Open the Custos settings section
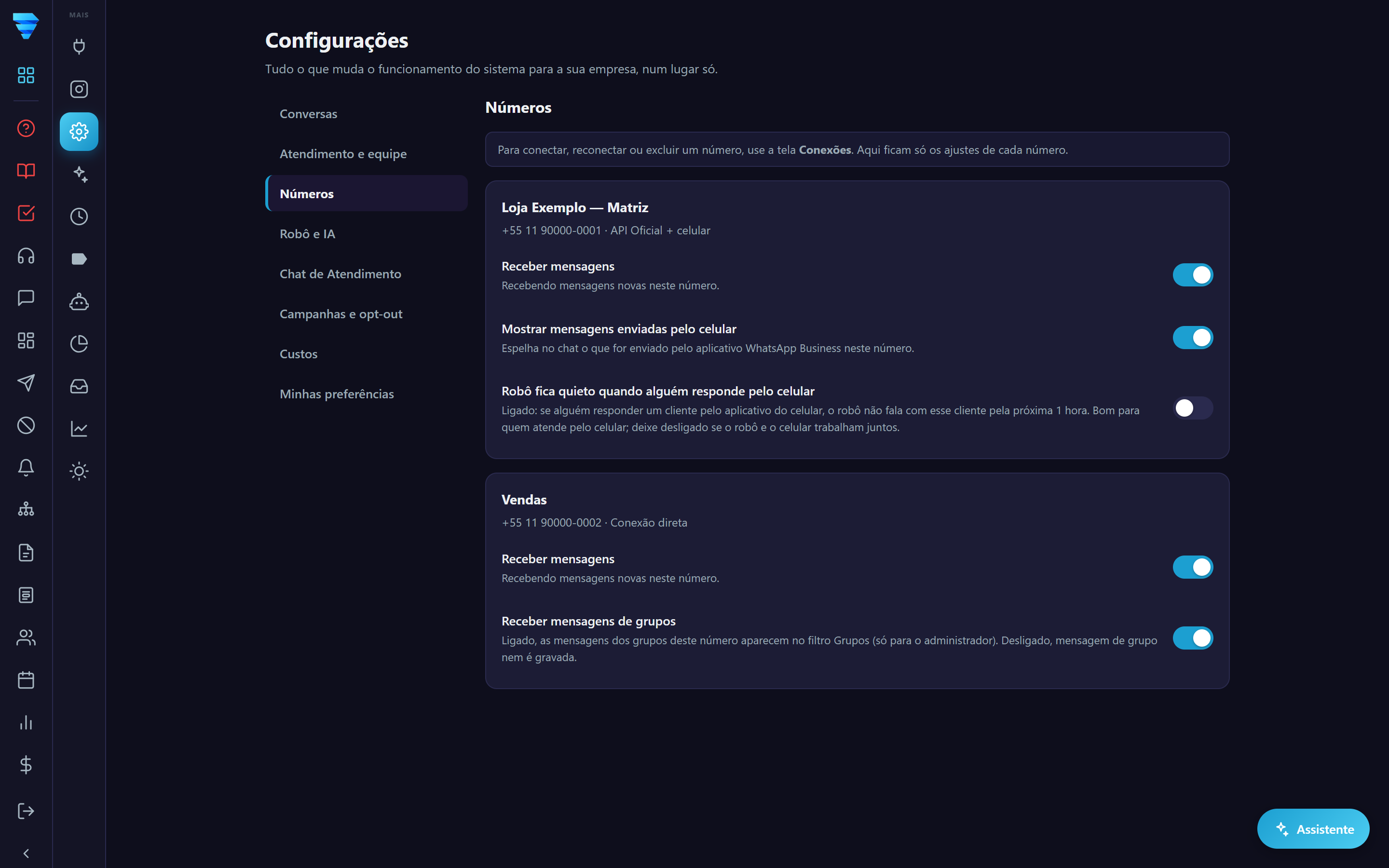Viewport: 1389px width, 868px height. click(366, 354)
